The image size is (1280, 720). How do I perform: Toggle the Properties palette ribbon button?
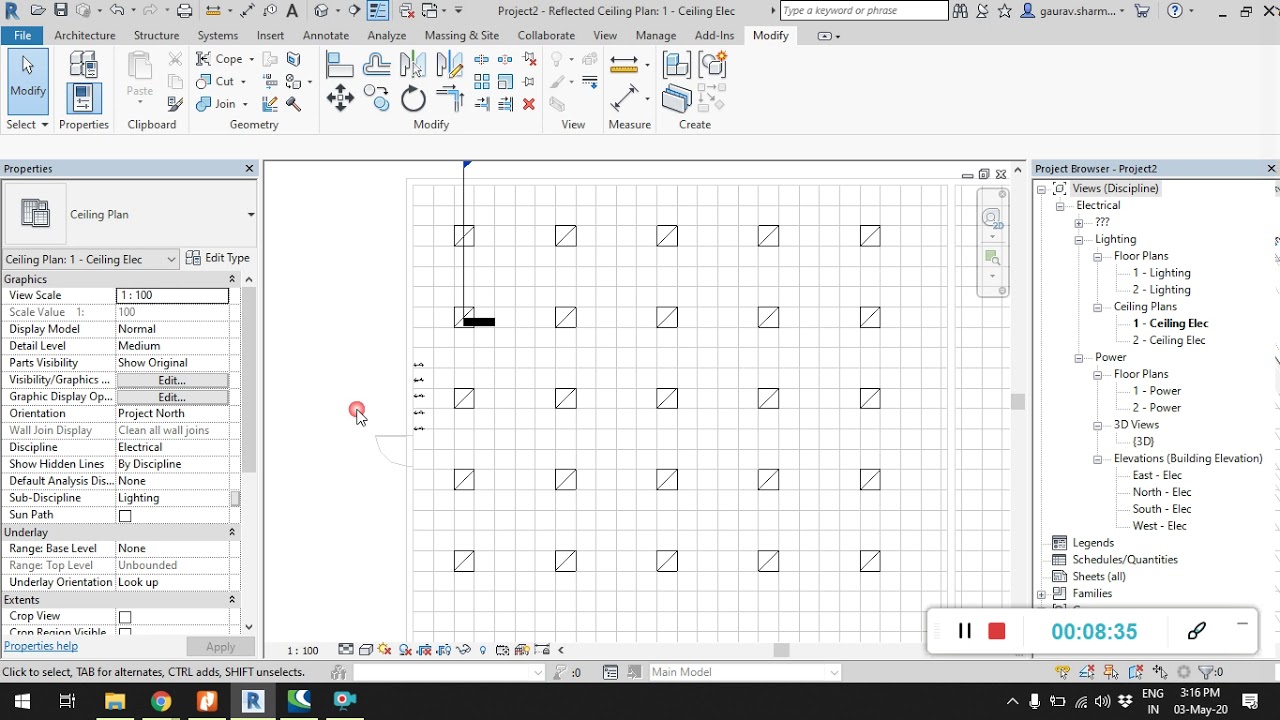pos(83,98)
